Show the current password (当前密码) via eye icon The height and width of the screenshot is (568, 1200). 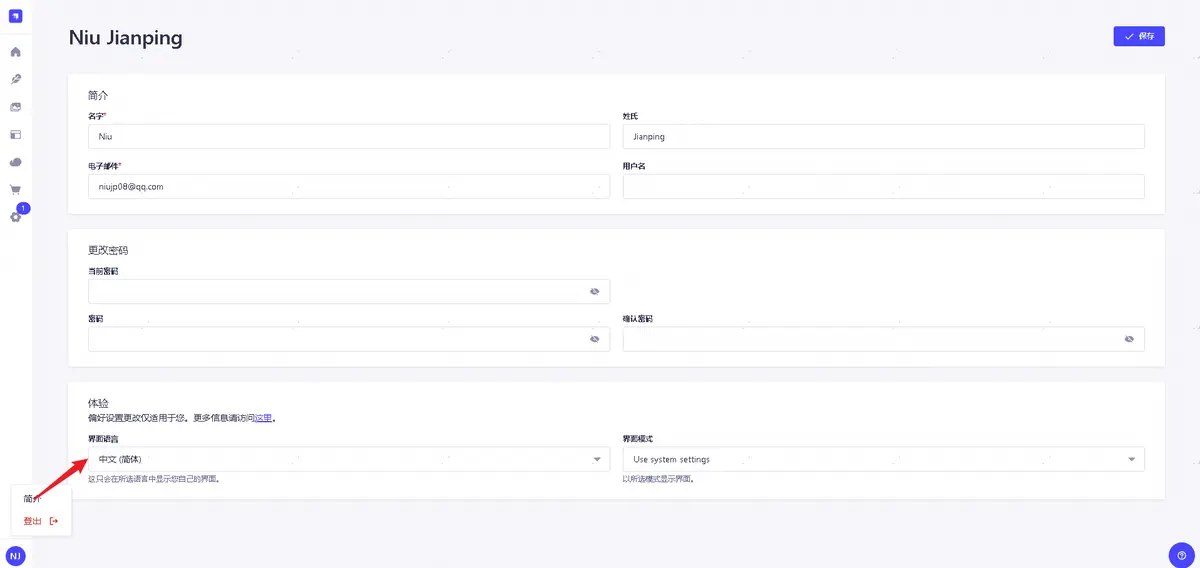[x=594, y=291]
